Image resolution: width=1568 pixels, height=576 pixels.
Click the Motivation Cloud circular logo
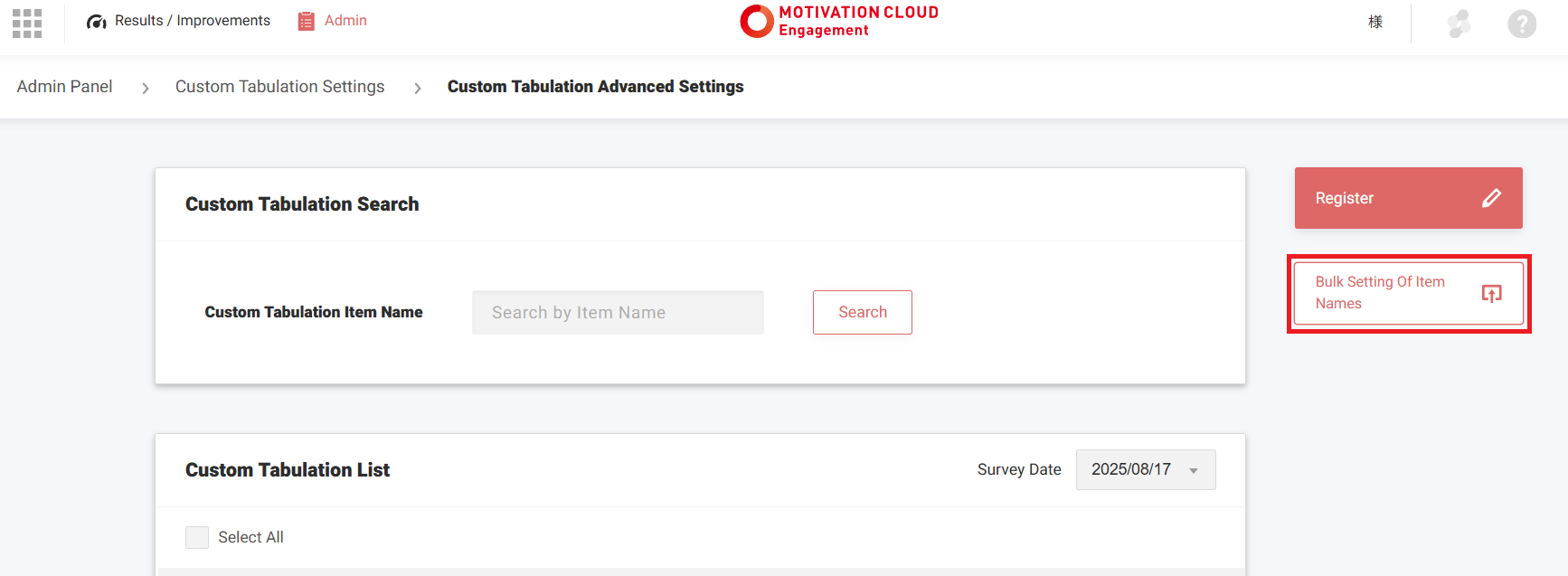point(756,21)
